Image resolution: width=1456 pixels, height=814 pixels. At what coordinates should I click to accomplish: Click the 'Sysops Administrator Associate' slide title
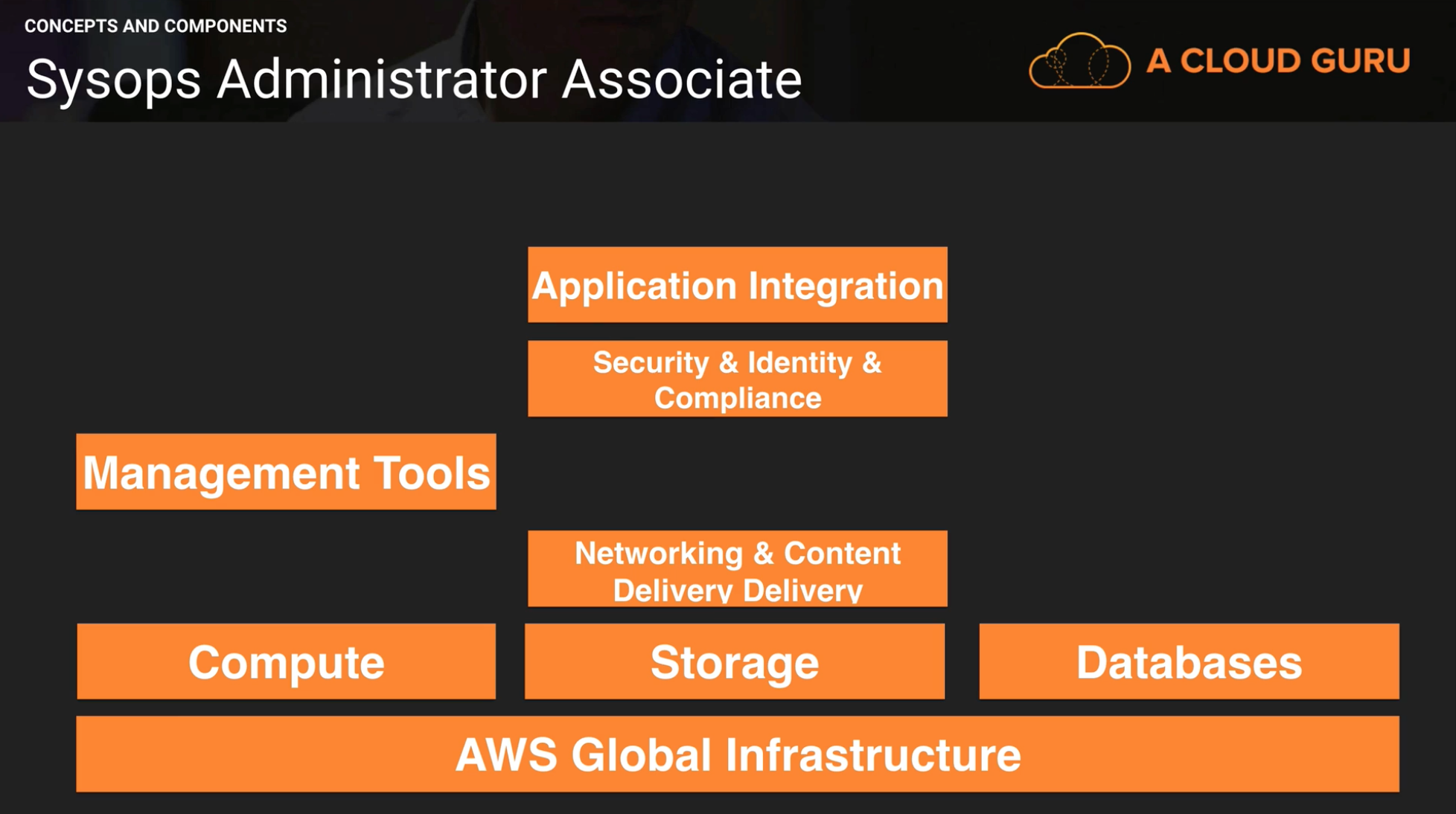(414, 79)
